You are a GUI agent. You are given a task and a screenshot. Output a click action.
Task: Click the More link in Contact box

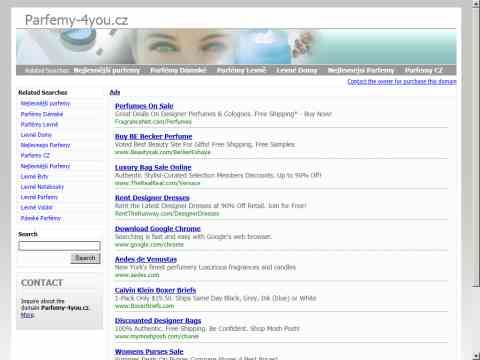[x=27, y=315]
